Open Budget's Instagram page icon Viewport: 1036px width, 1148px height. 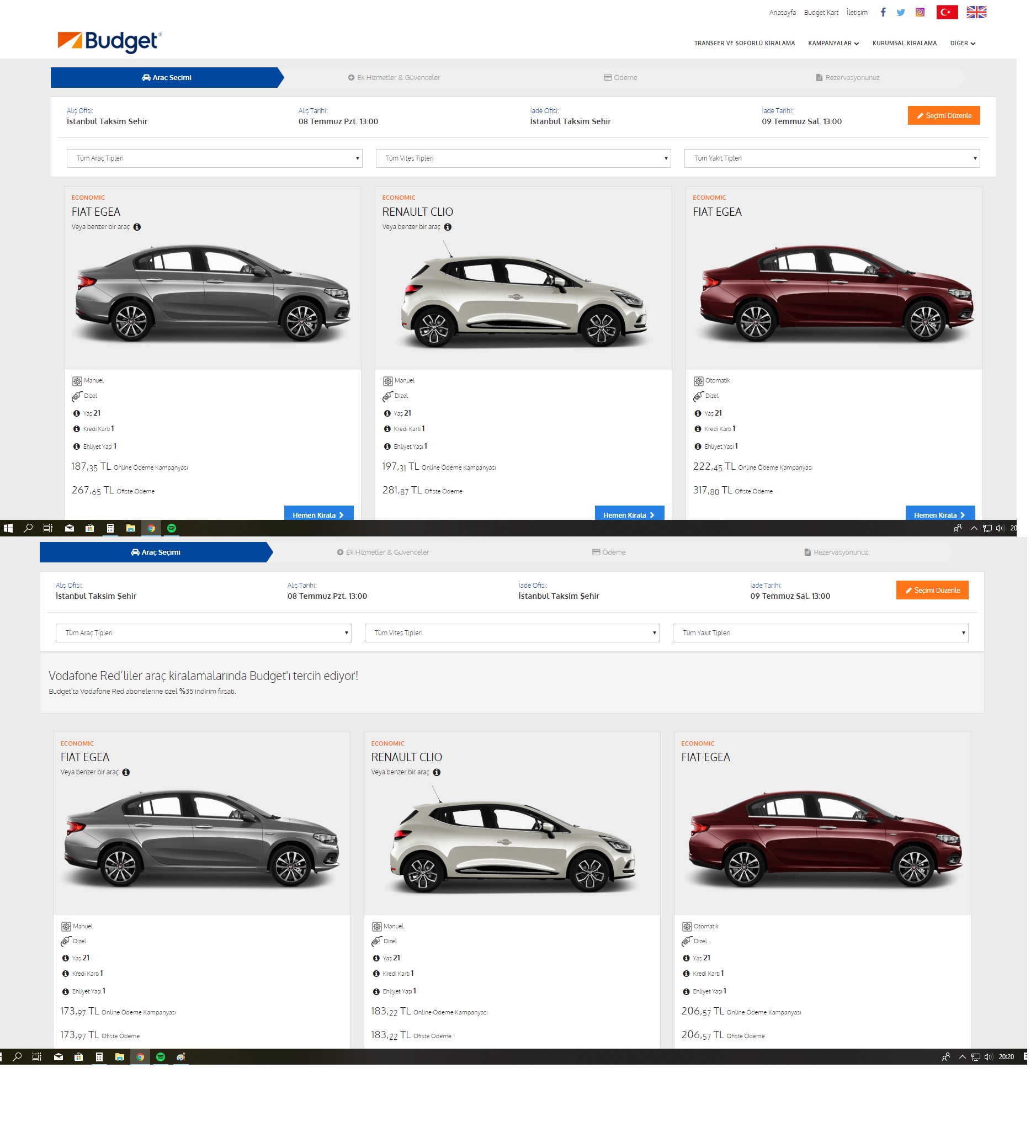(x=920, y=12)
